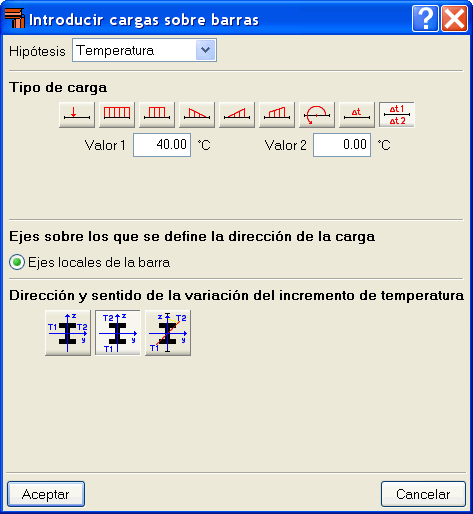Pick the decreasing triangular load icon
Screen dimensions: 473x514
[x=197, y=115]
